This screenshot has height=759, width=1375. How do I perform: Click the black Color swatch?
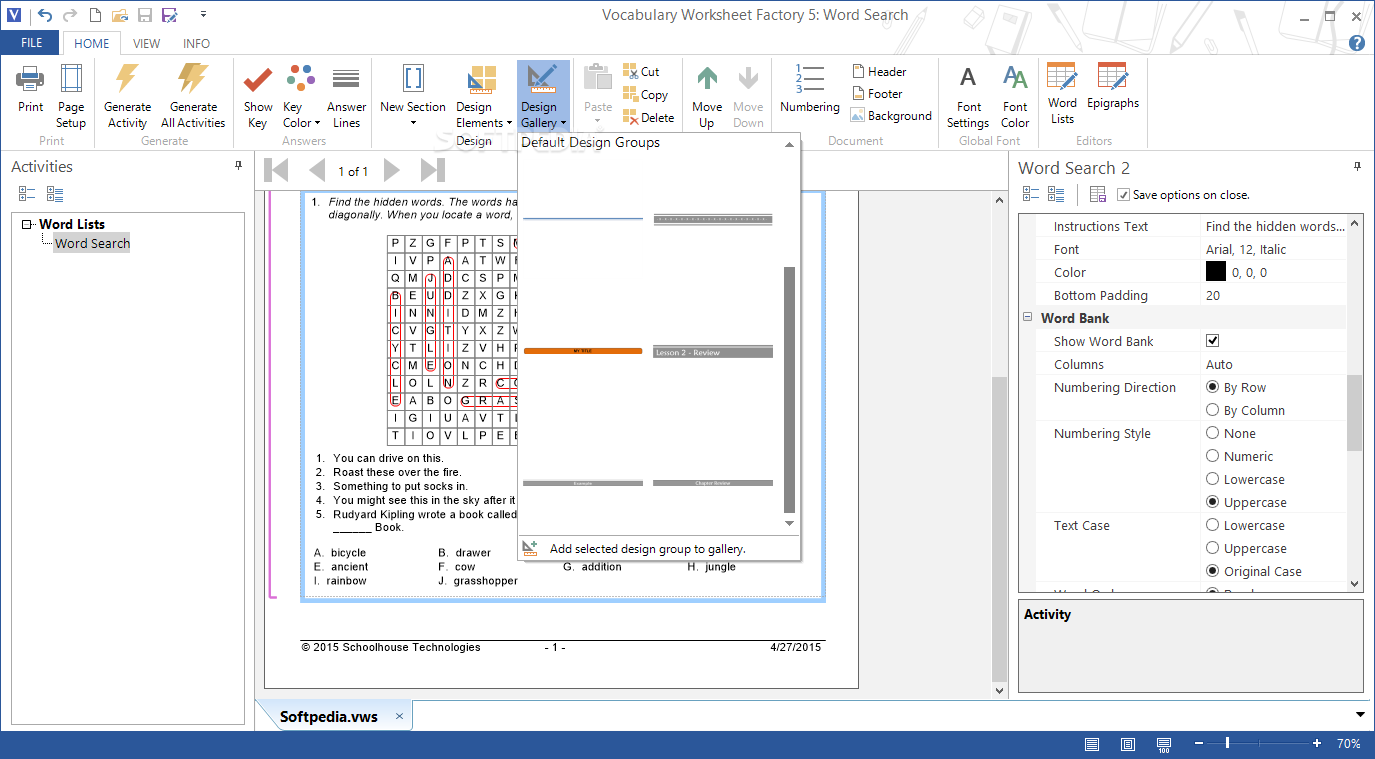(1216, 272)
